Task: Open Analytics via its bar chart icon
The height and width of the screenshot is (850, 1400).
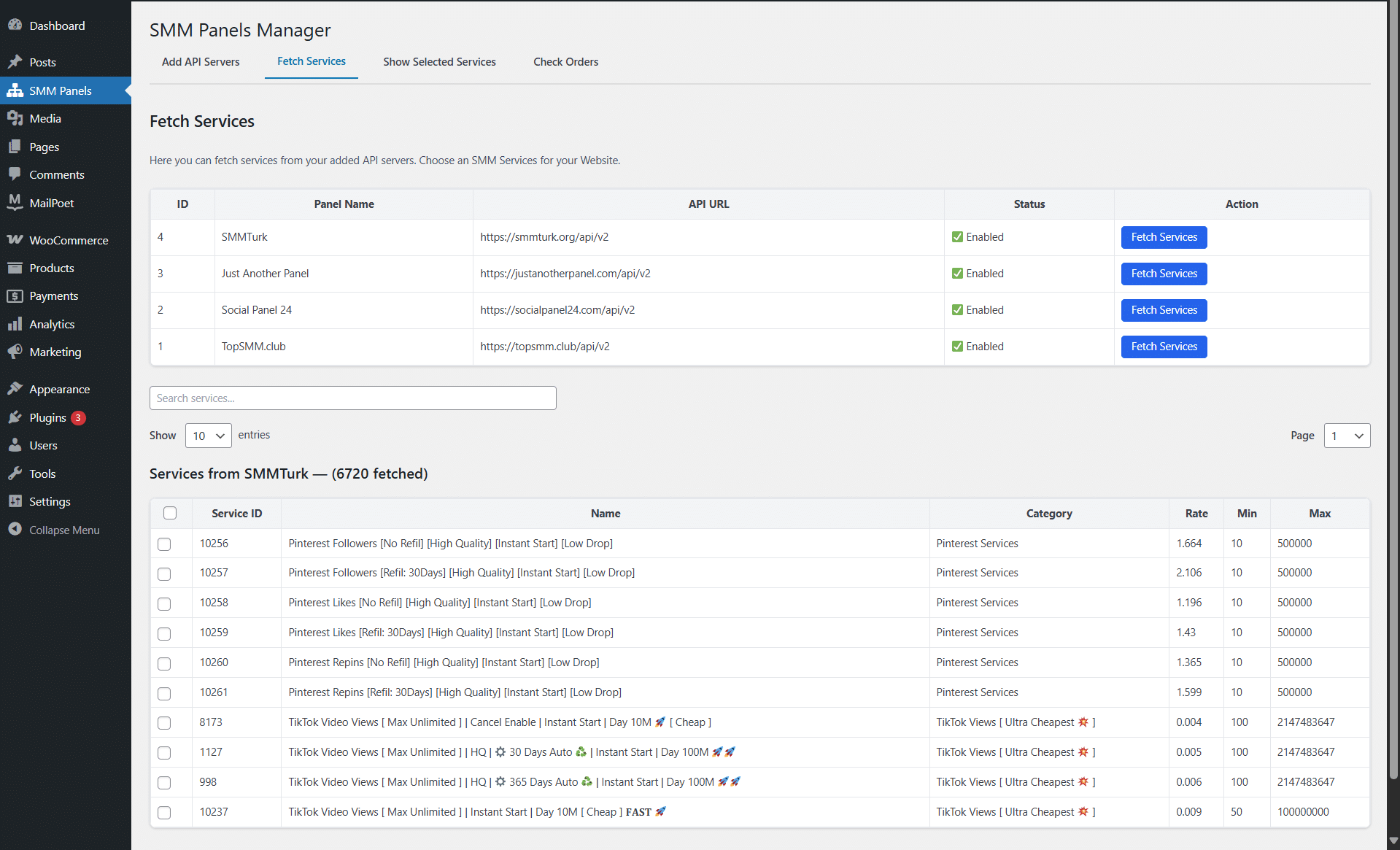Action: click(x=15, y=324)
